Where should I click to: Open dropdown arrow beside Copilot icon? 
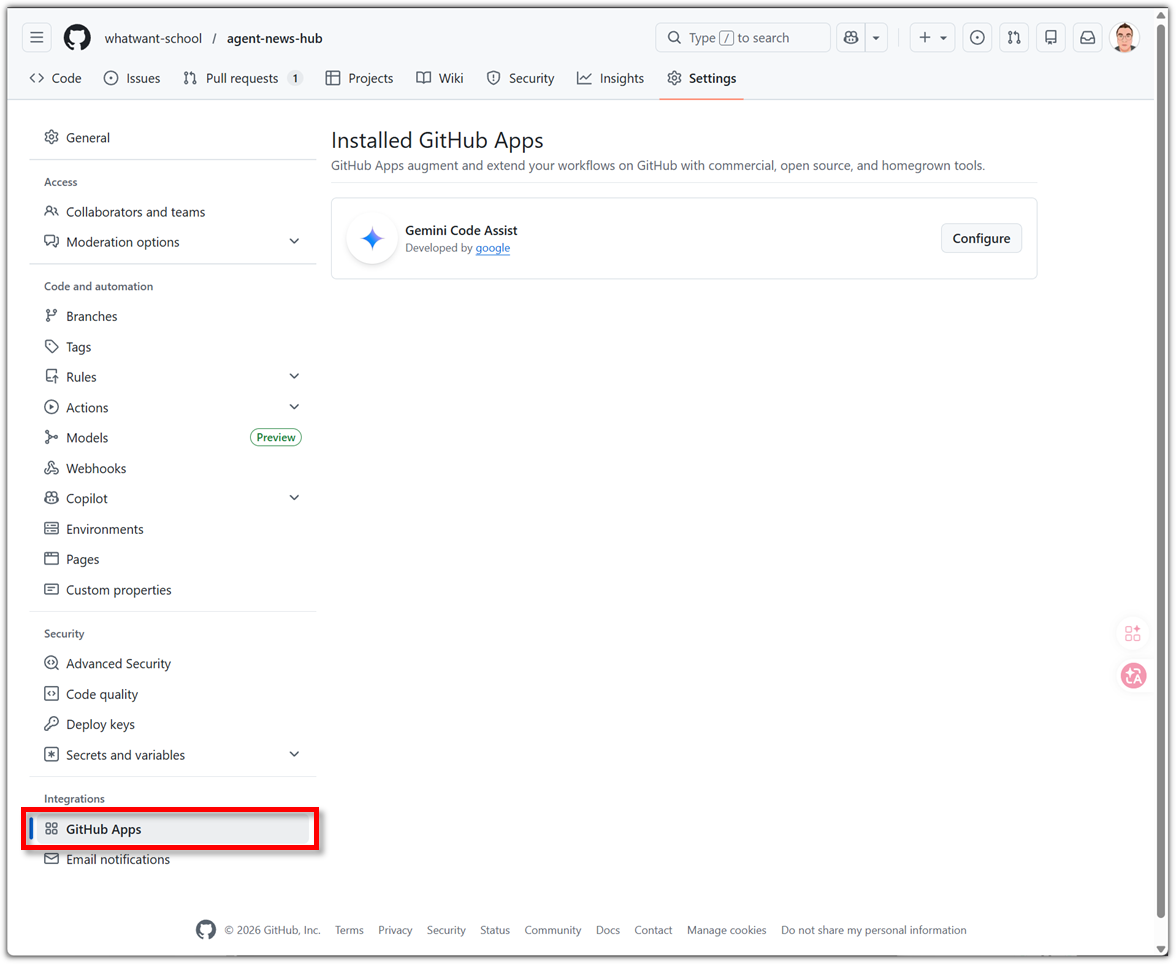876,38
